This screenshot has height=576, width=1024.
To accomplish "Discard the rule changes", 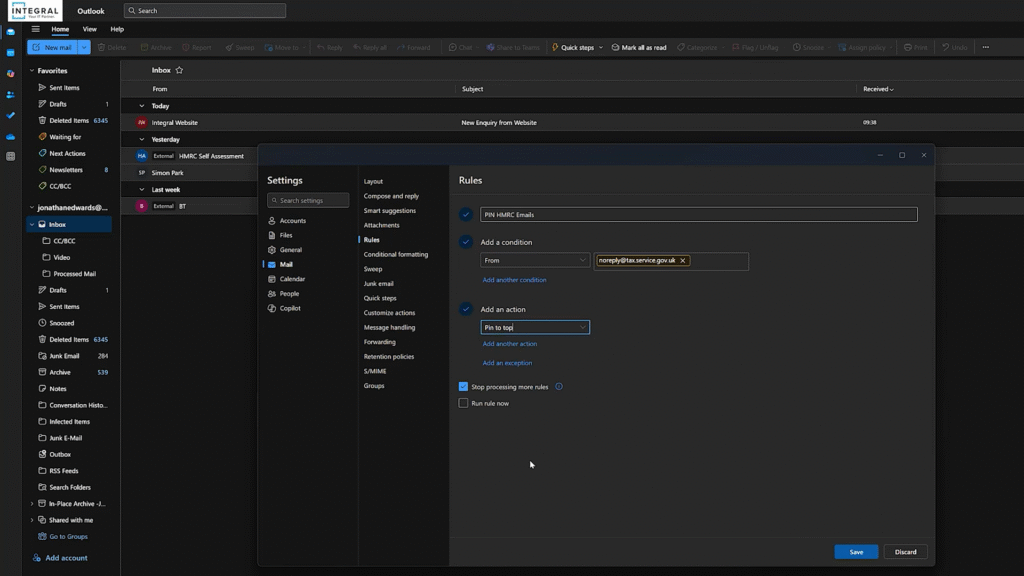I will 905,552.
